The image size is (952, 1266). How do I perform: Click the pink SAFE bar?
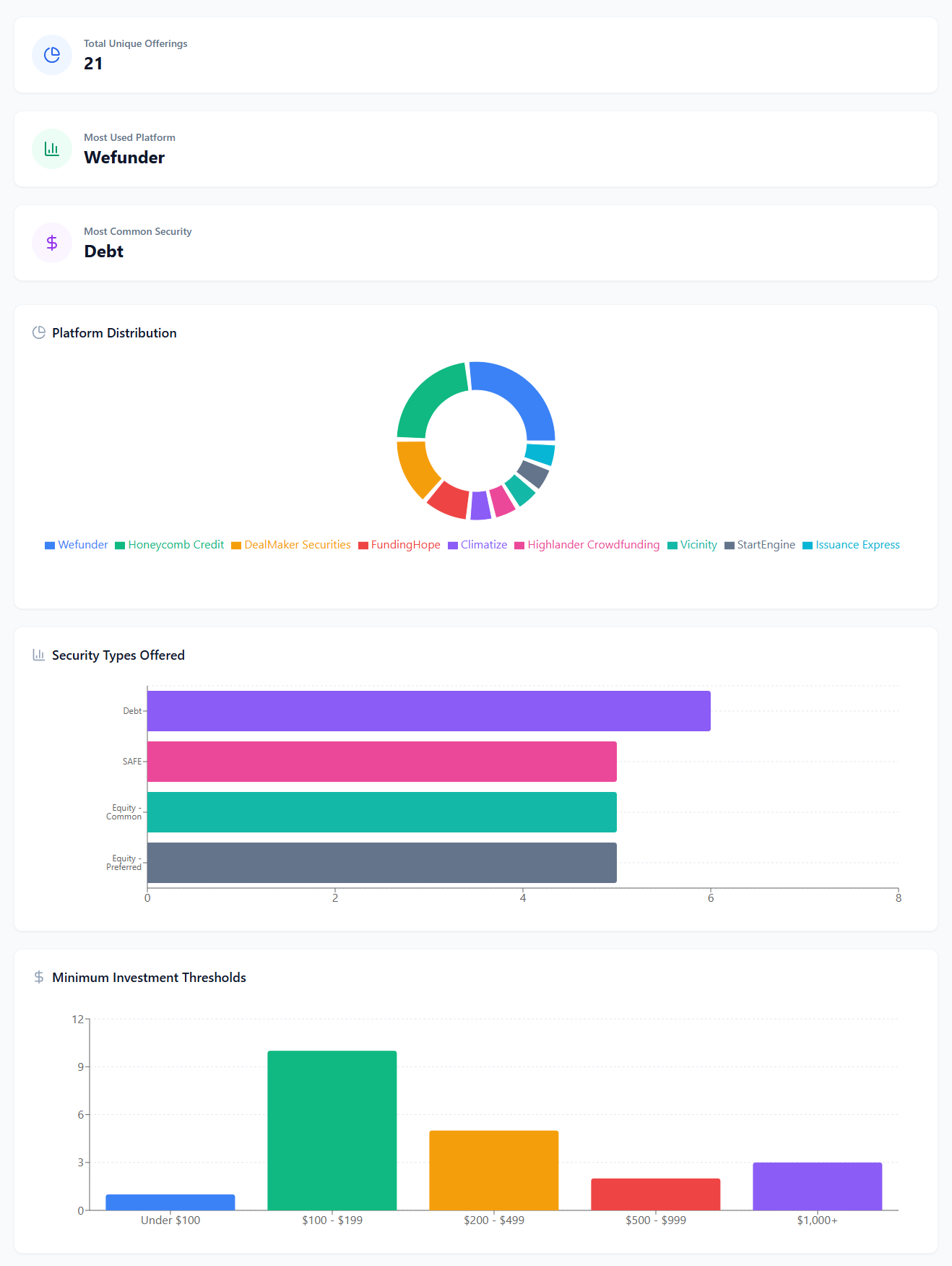tap(382, 762)
